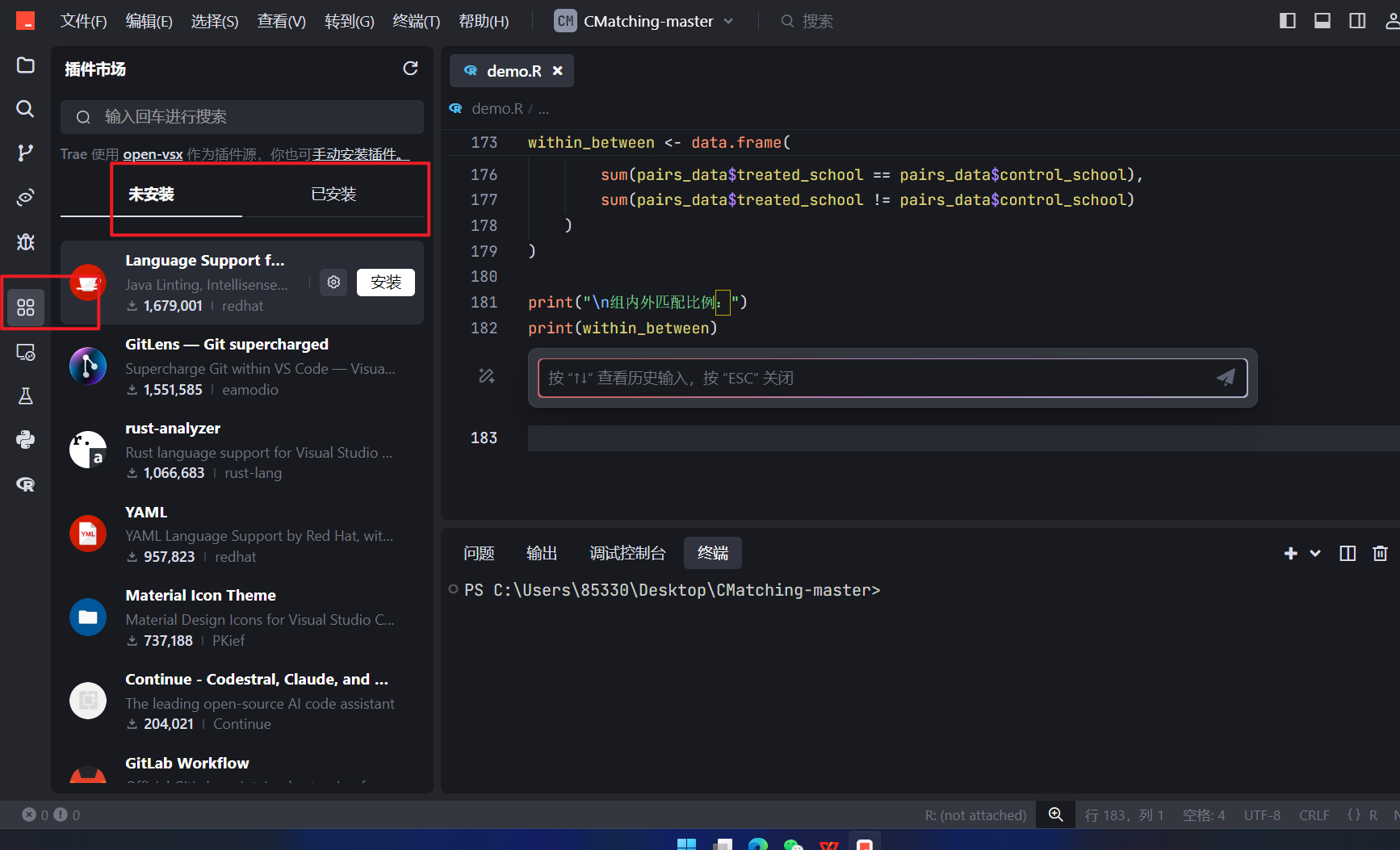1400x850 pixels.
Task: Toggle the primary sidebar layout button
Action: click(1288, 21)
